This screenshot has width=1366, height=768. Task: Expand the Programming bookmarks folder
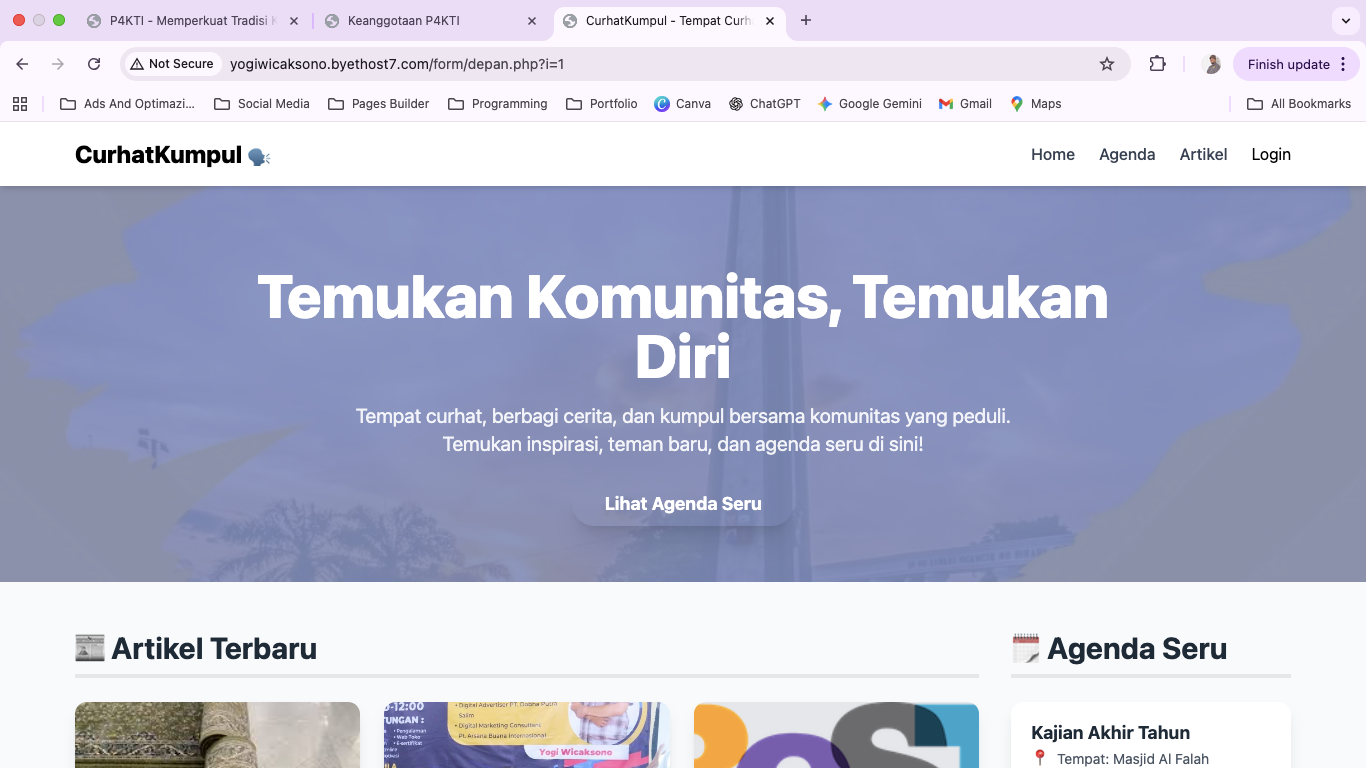tap(497, 104)
